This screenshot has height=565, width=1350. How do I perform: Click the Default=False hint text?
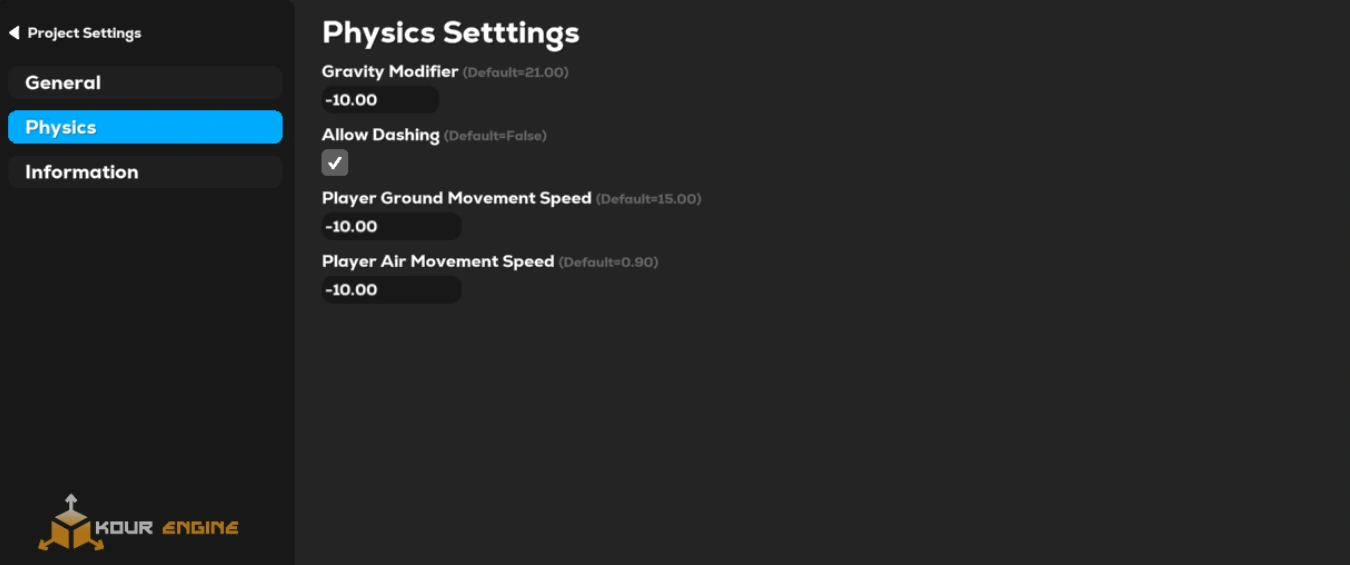click(x=495, y=136)
